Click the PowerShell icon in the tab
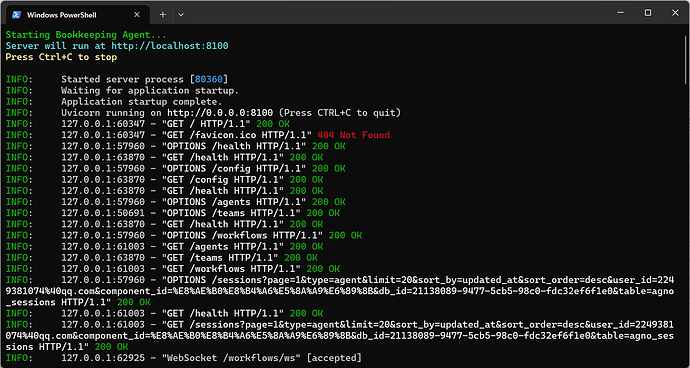Screen dimensions: 690x368 [x=16, y=15]
